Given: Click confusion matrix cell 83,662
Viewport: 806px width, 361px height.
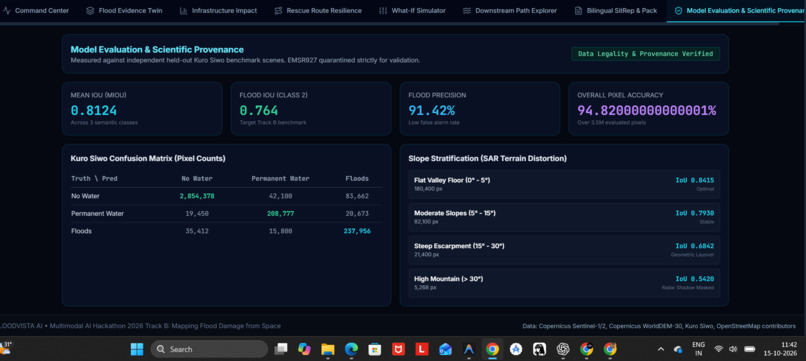Looking at the screenshot, I should point(357,196).
